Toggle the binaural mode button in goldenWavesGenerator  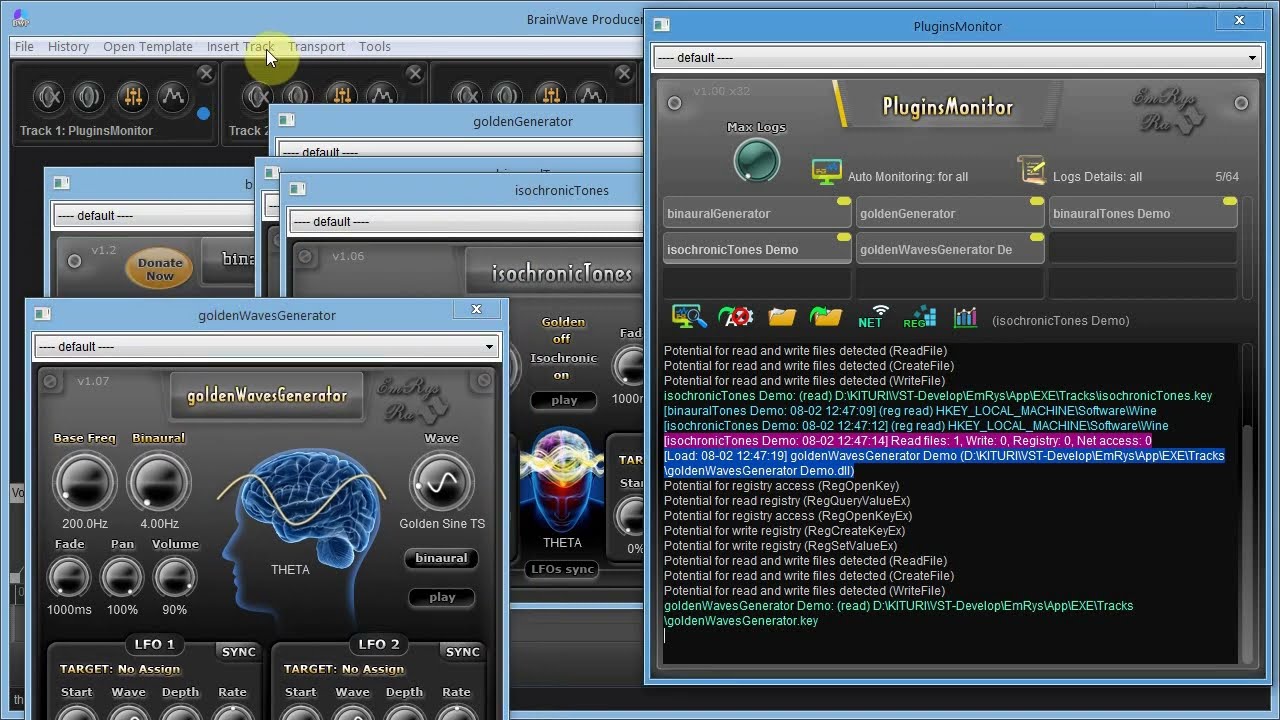(441, 559)
